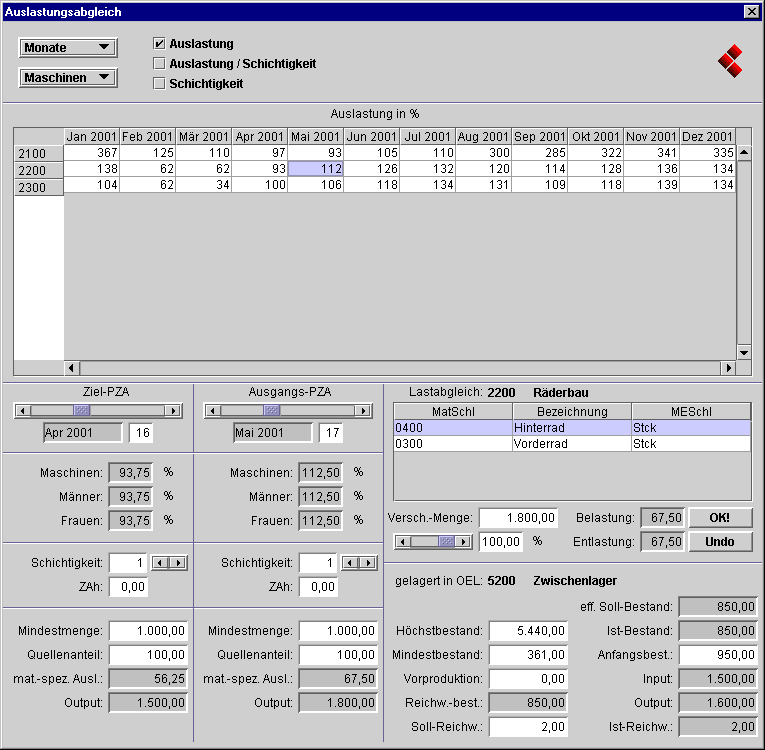Tick the Schichtigkeit checkbox
The height and width of the screenshot is (750, 765).
[159, 84]
